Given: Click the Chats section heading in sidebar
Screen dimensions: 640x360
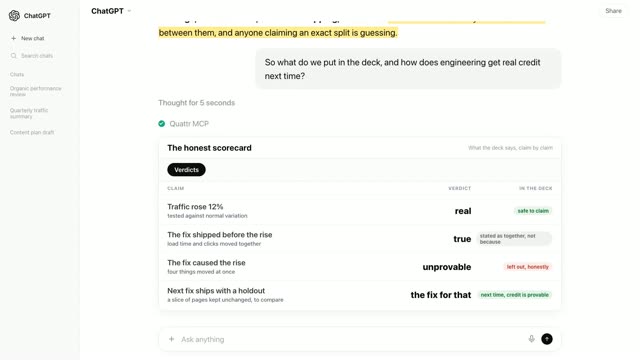Looking at the screenshot, I should pyautogui.click(x=17, y=75).
